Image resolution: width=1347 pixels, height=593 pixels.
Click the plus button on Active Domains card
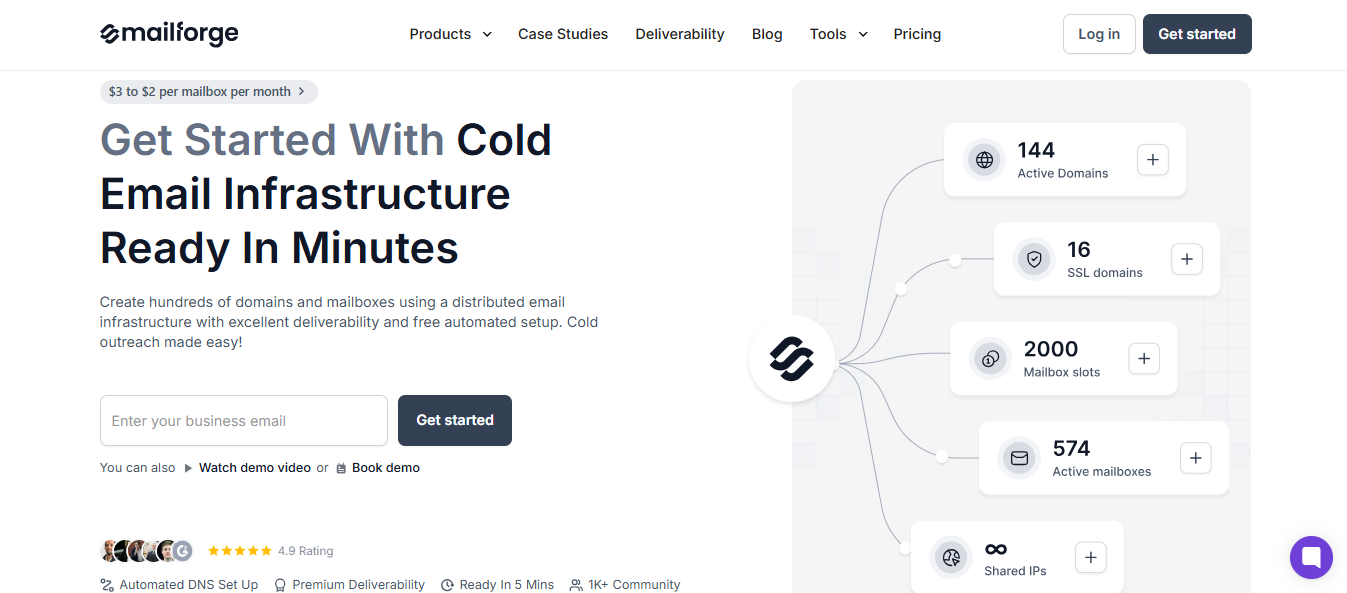point(1152,159)
